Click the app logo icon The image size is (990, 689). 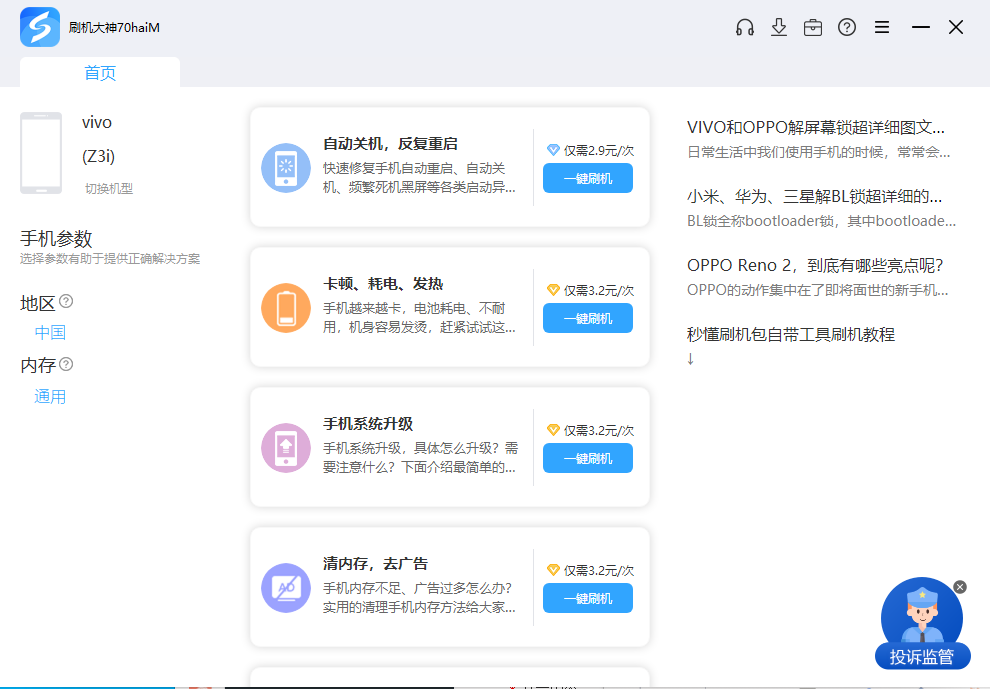(x=40, y=27)
